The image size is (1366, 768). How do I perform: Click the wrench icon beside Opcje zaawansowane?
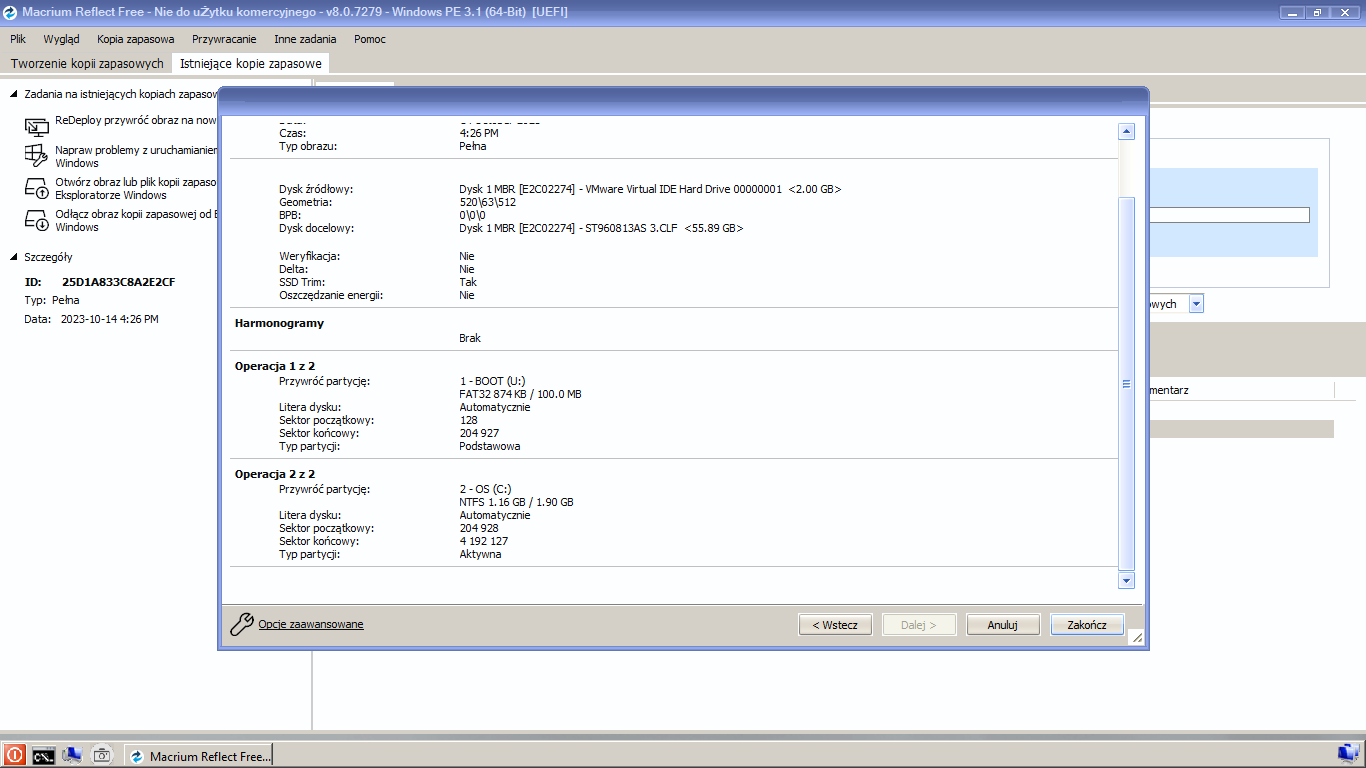click(242, 624)
